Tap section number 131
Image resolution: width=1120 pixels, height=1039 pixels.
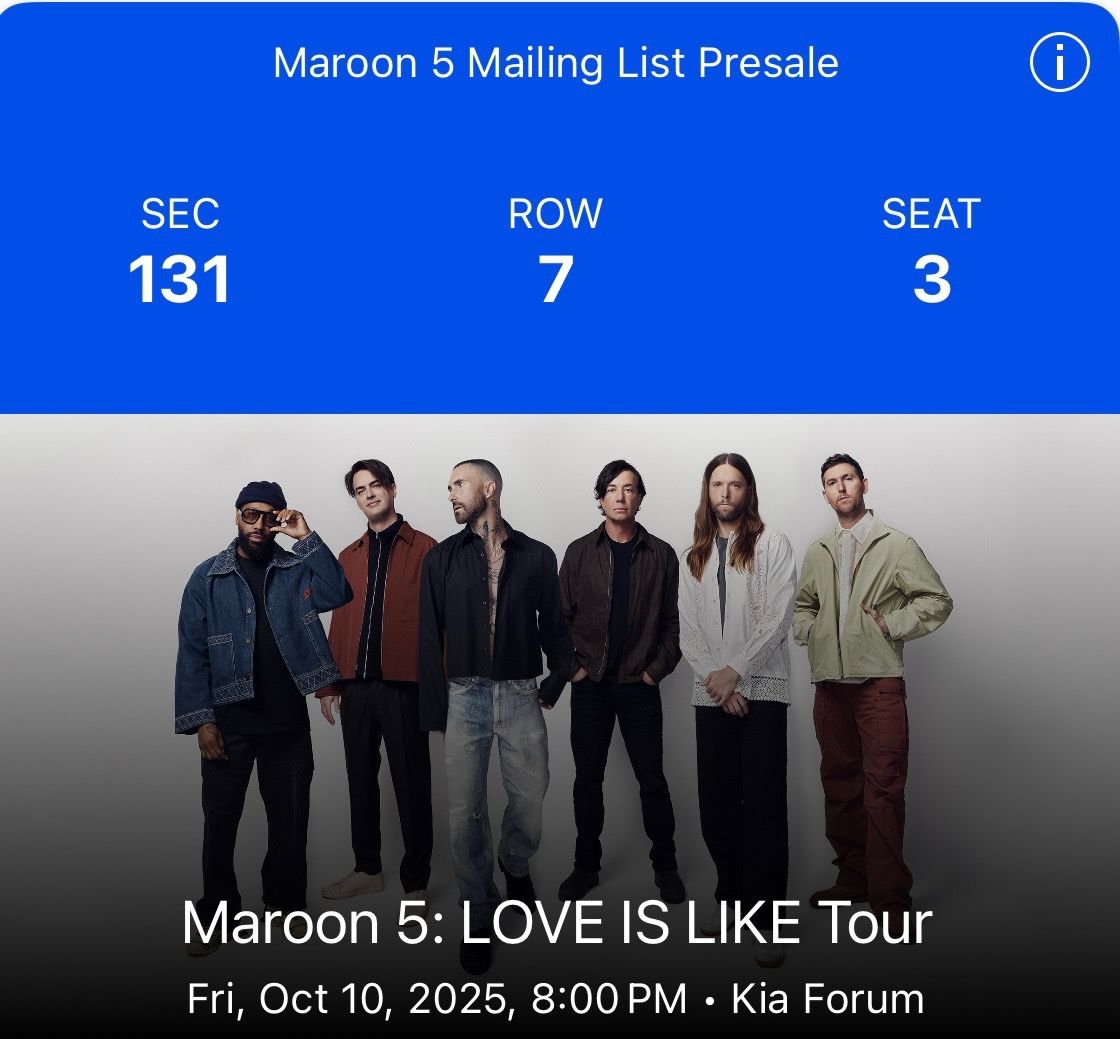click(179, 278)
